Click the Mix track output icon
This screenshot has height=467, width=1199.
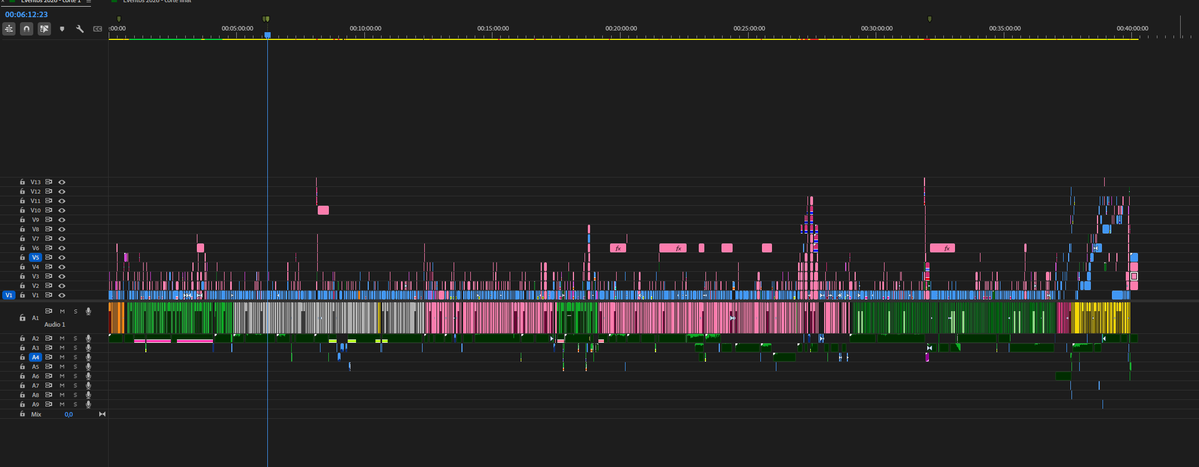pos(102,414)
